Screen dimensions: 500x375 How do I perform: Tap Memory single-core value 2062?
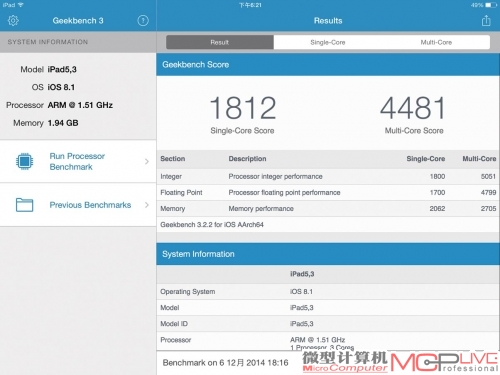pos(437,208)
